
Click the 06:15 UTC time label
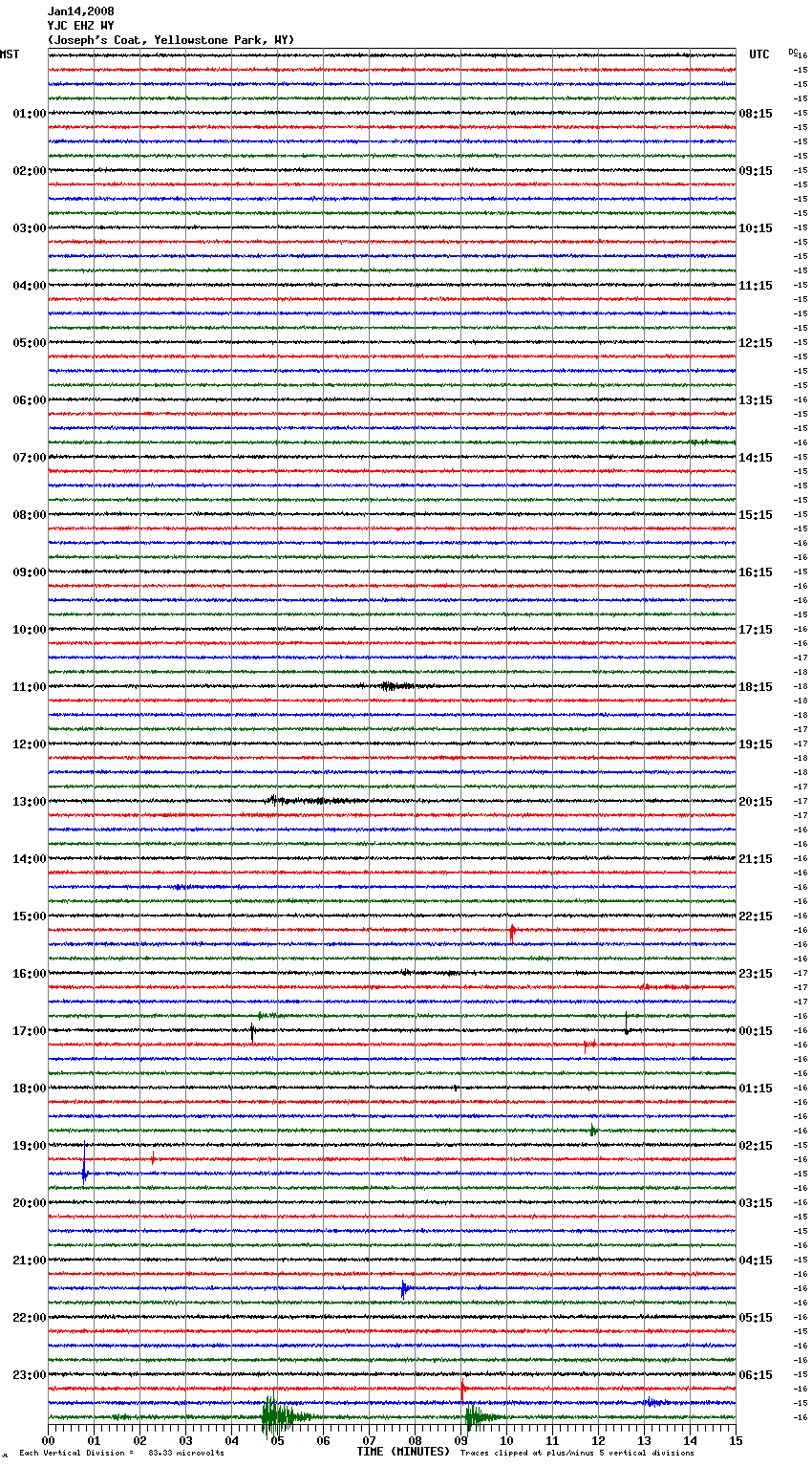[756, 1375]
